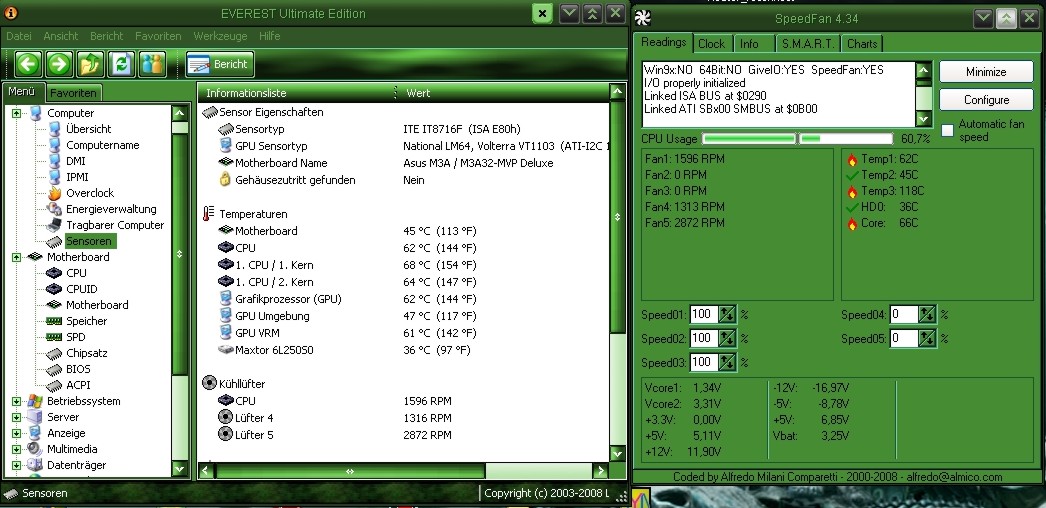Open the Ansicht menu
The image size is (1046, 508).
click(61, 36)
